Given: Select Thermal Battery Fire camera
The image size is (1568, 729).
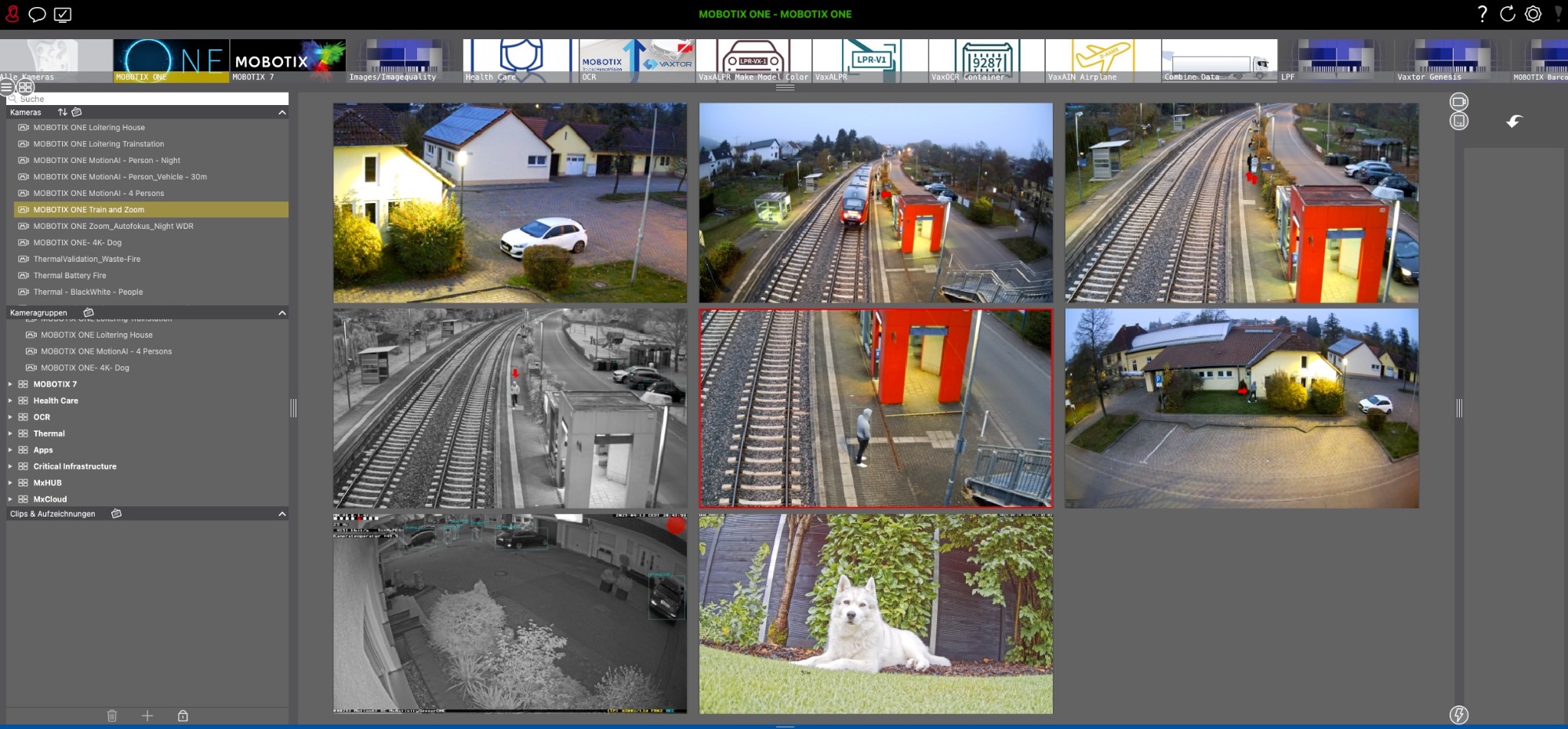Looking at the screenshot, I should point(70,276).
